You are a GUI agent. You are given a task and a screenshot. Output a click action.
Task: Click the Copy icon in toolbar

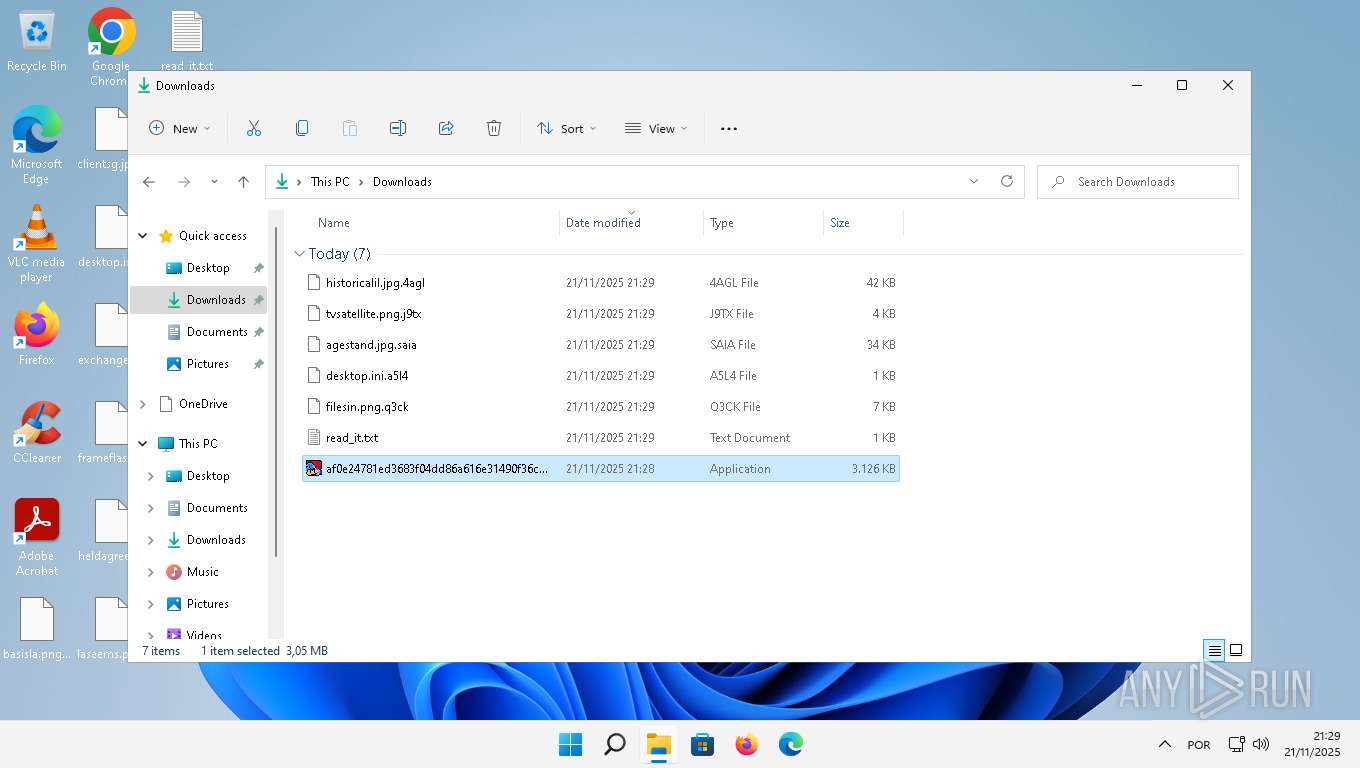click(302, 128)
